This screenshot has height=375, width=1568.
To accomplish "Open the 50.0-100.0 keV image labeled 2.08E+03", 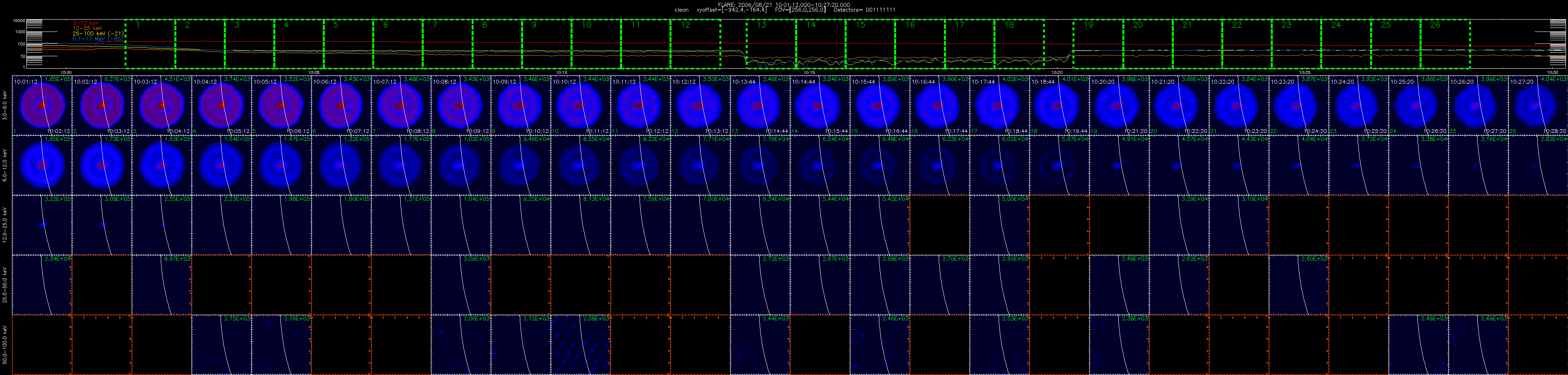I will (581, 344).
